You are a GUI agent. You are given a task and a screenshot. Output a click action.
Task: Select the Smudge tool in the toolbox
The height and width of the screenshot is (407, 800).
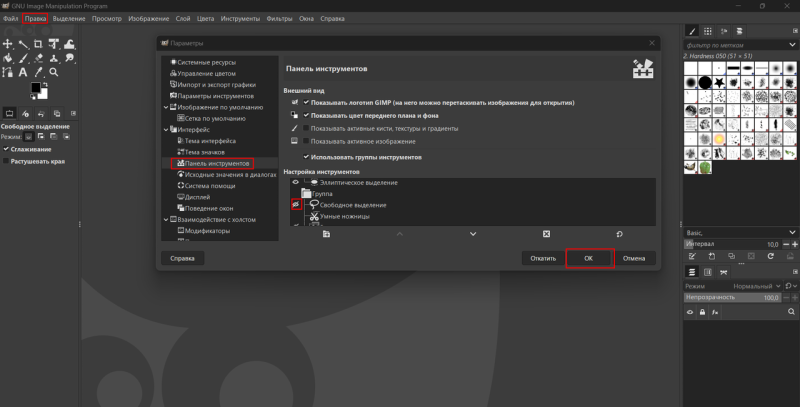click(x=69, y=58)
